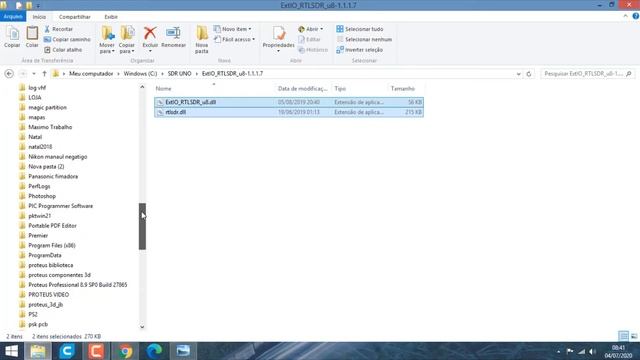
Task: Open Chrome from the taskbar
Action: tap(125, 351)
